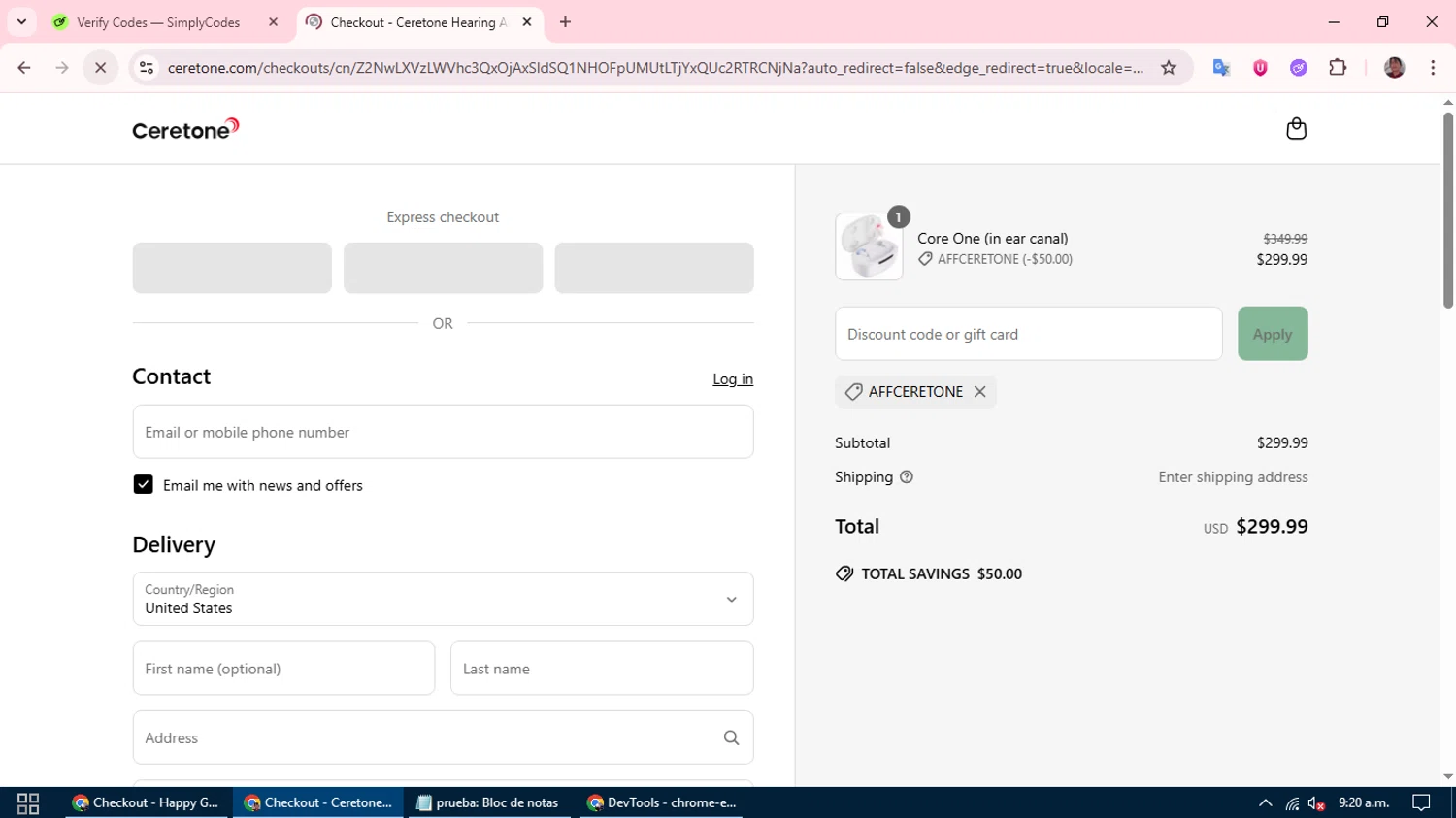Focus the Last name field

tap(602, 669)
